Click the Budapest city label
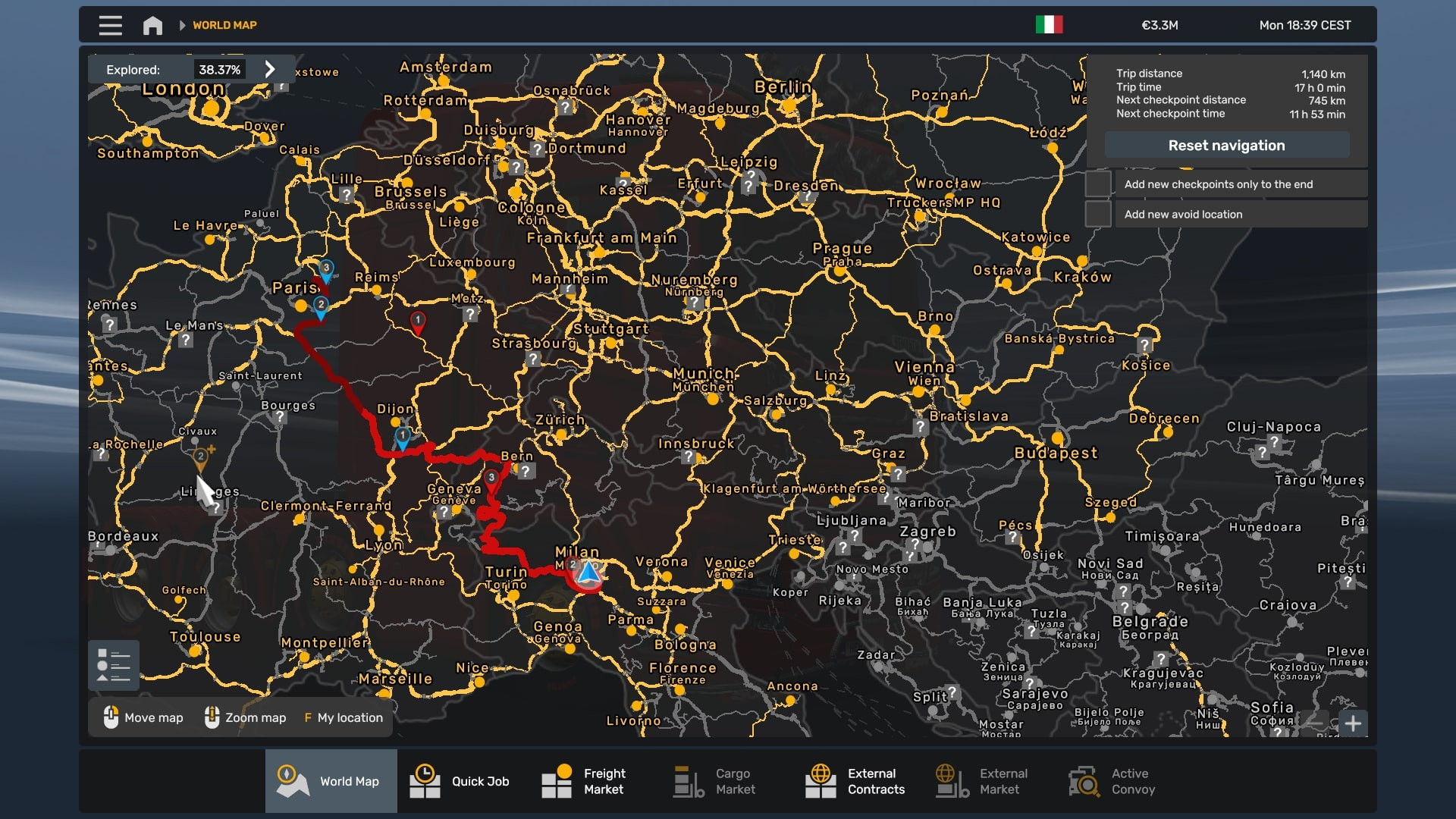The image size is (1456, 819). coord(1056,453)
